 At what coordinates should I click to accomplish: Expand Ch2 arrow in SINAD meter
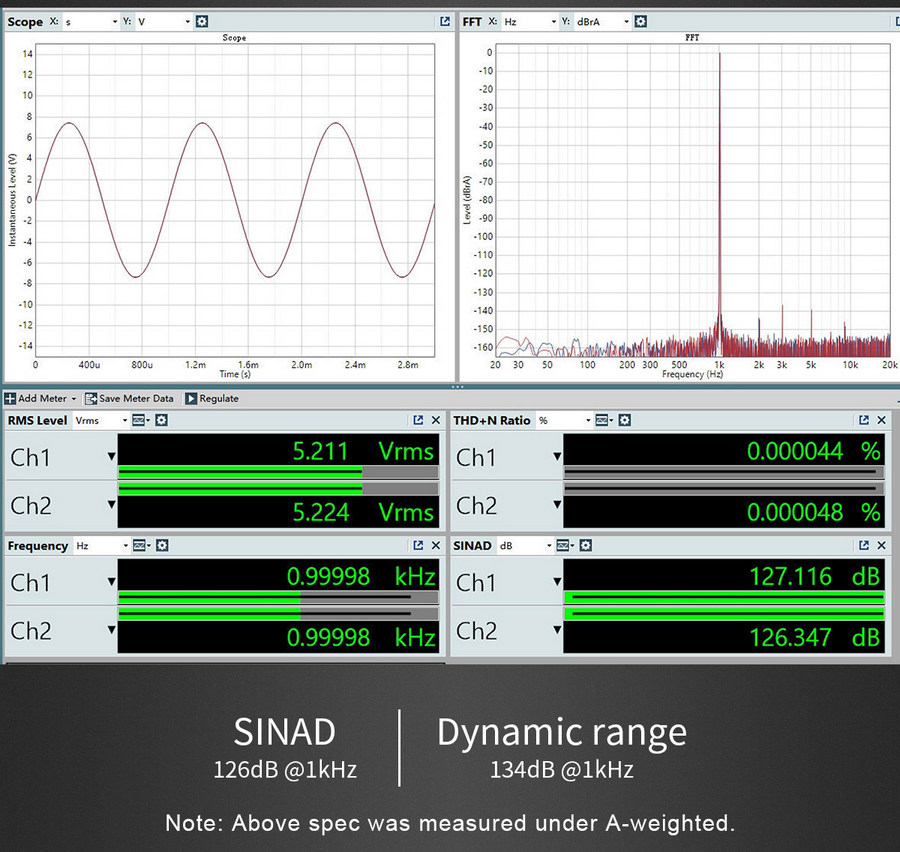click(557, 630)
